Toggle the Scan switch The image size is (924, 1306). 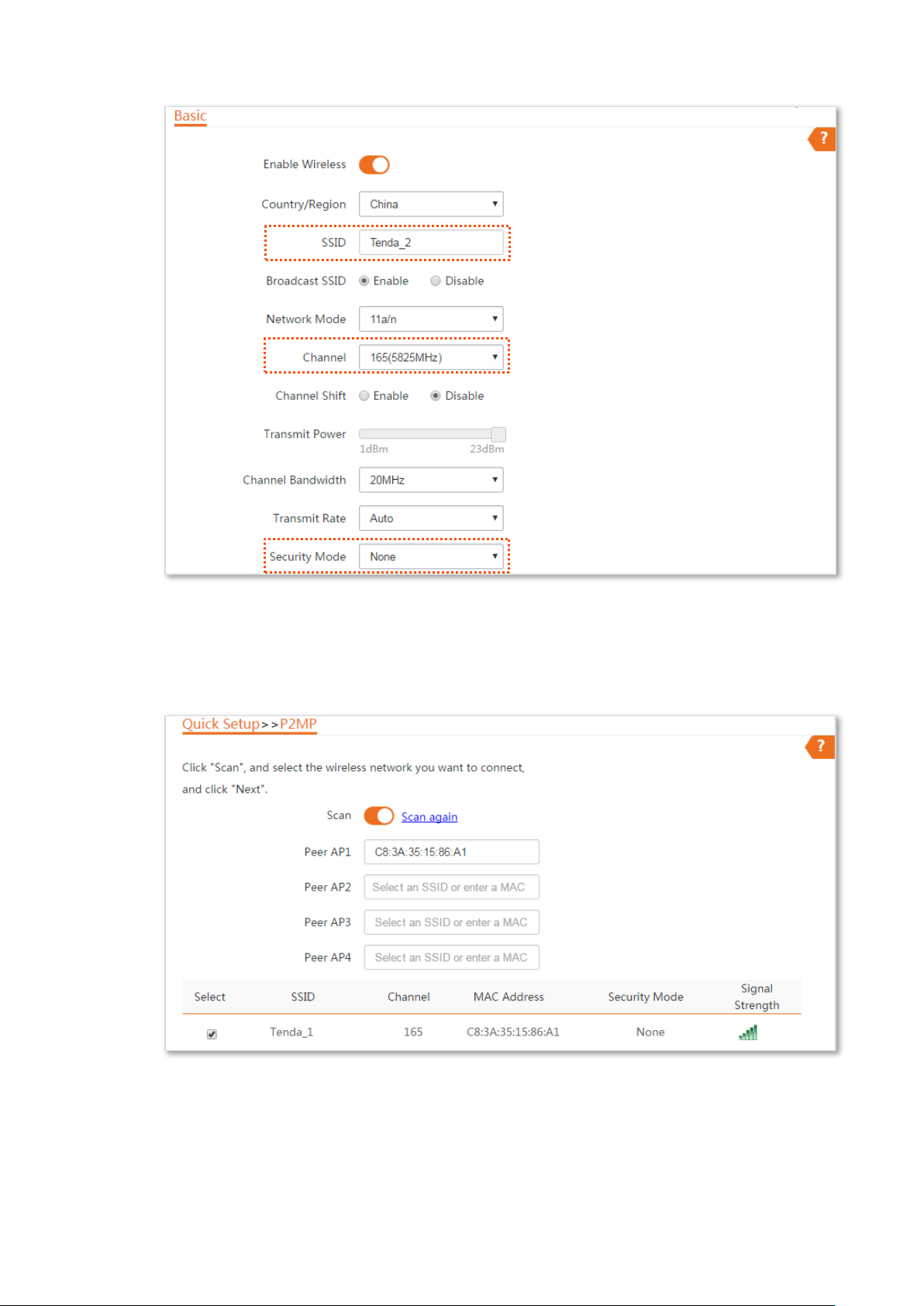(379, 816)
